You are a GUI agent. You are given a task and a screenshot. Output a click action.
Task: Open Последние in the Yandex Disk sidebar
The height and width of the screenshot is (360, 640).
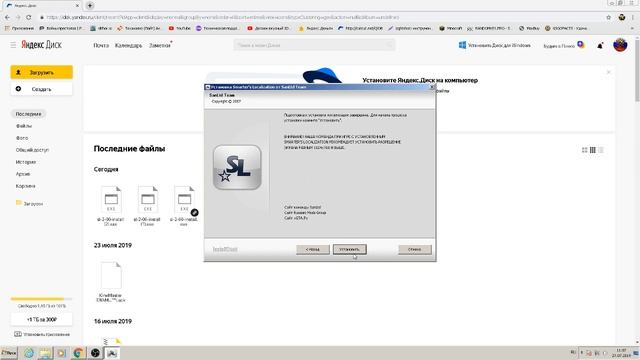(x=28, y=114)
